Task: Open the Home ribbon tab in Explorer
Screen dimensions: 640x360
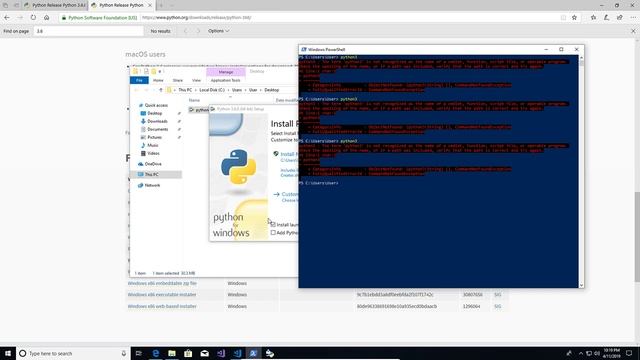Action: (158, 80)
